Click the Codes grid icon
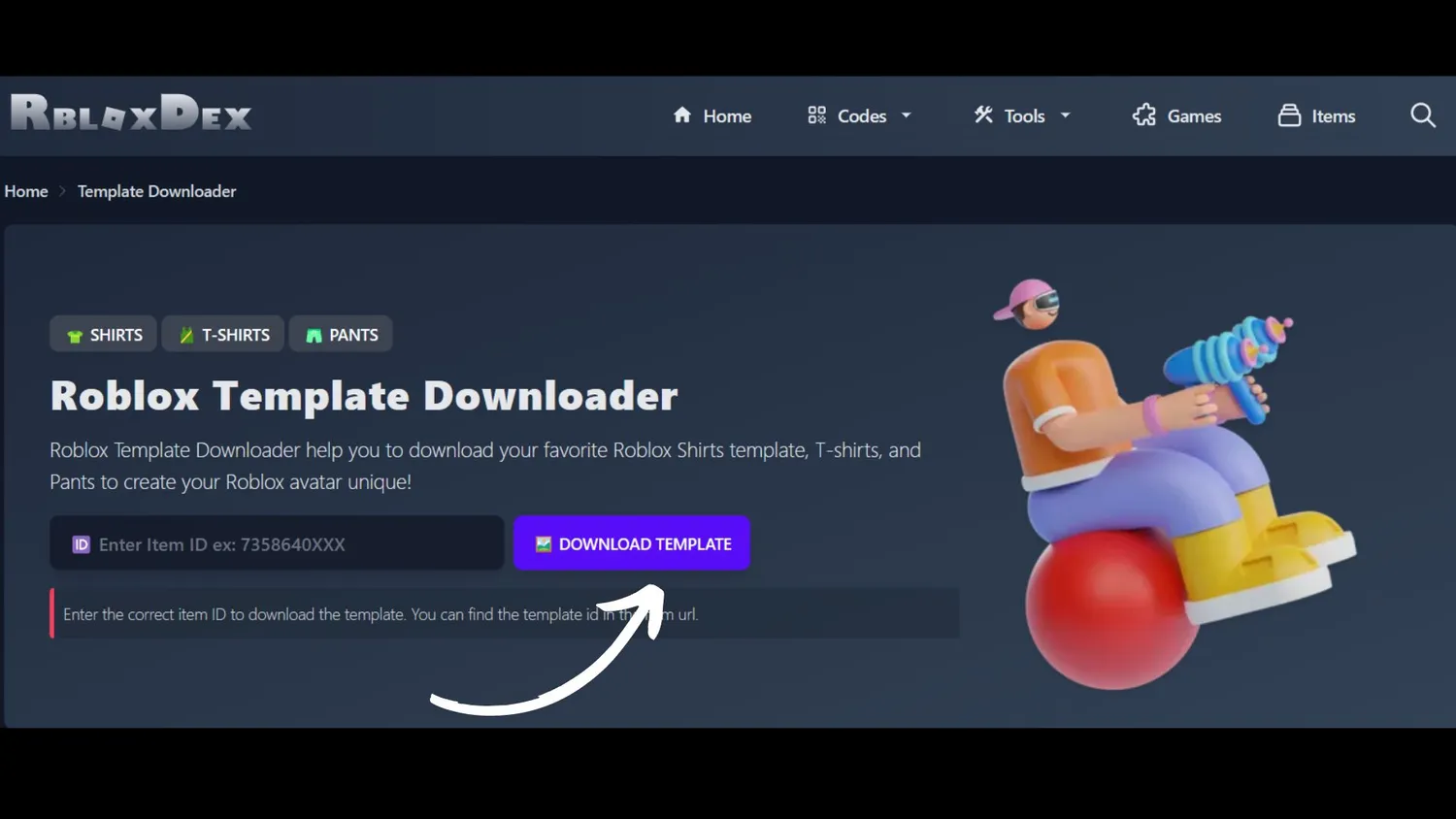Viewport: 1456px width, 819px height. (x=817, y=115)
